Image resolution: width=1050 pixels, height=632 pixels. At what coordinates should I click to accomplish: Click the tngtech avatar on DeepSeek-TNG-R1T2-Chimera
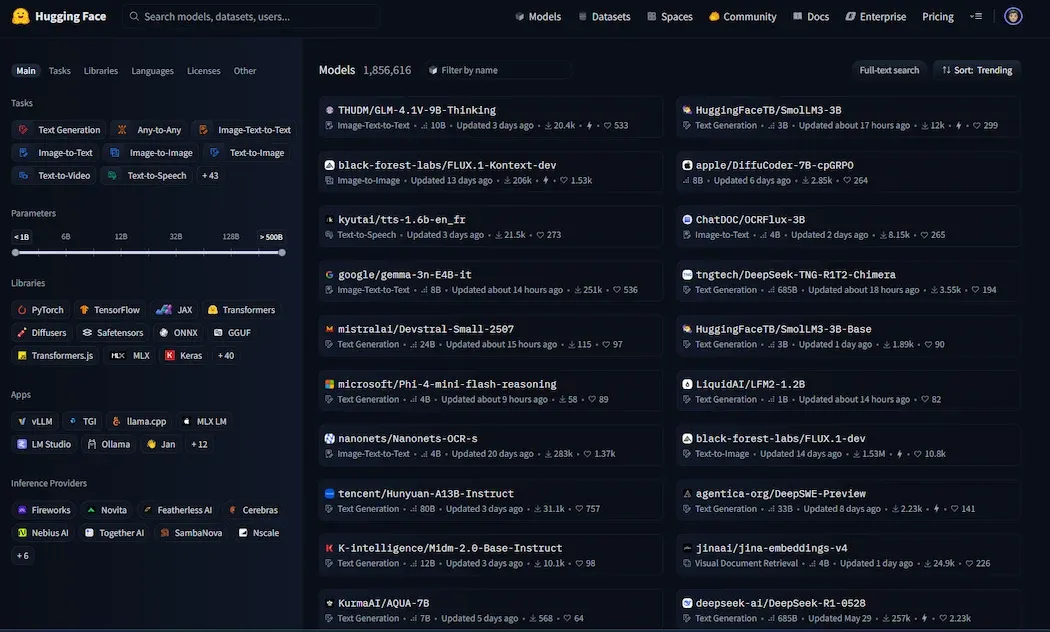click(x=687, y=274)
